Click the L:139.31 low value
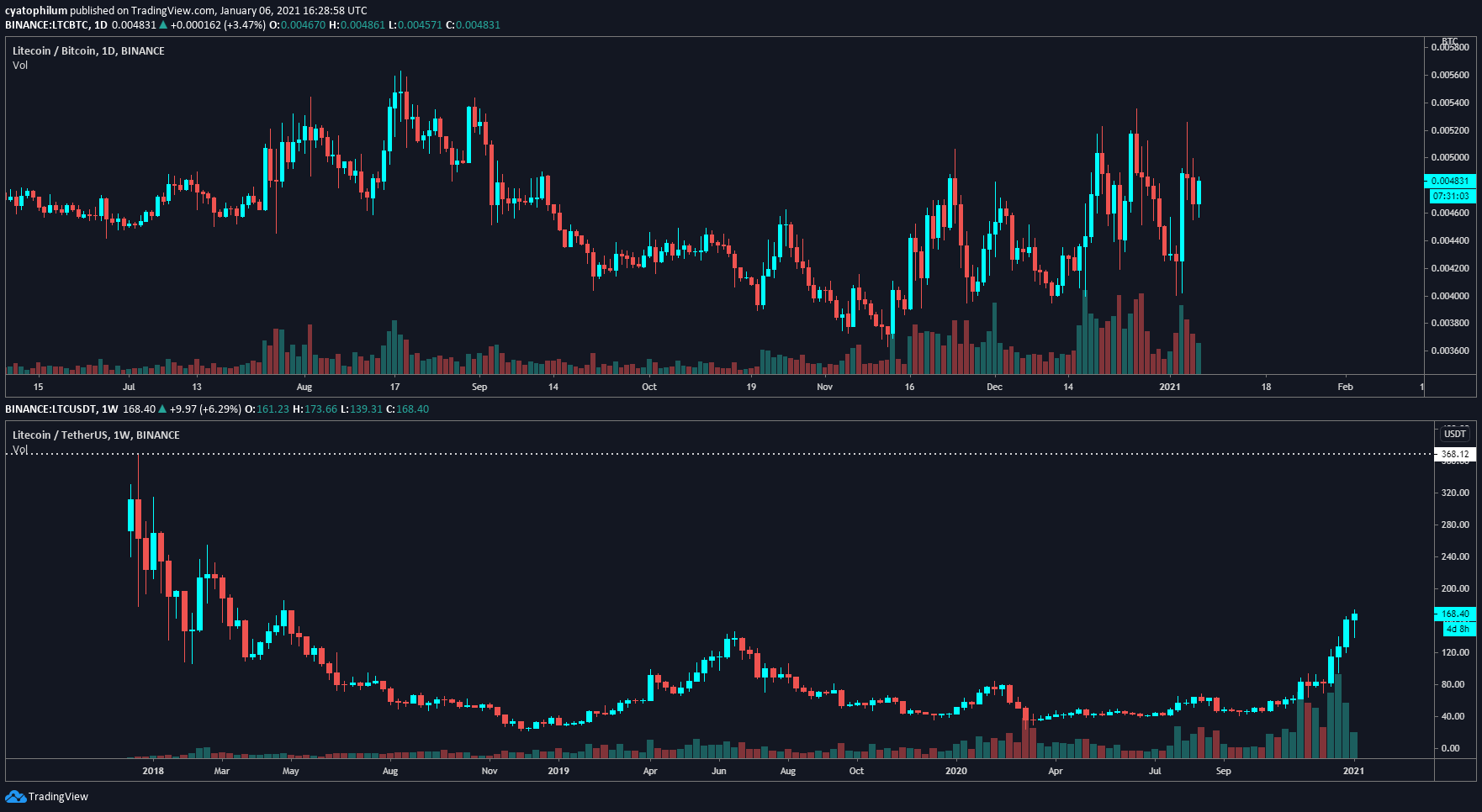The height and width of the screenshot is (812, 1482). 362,409
